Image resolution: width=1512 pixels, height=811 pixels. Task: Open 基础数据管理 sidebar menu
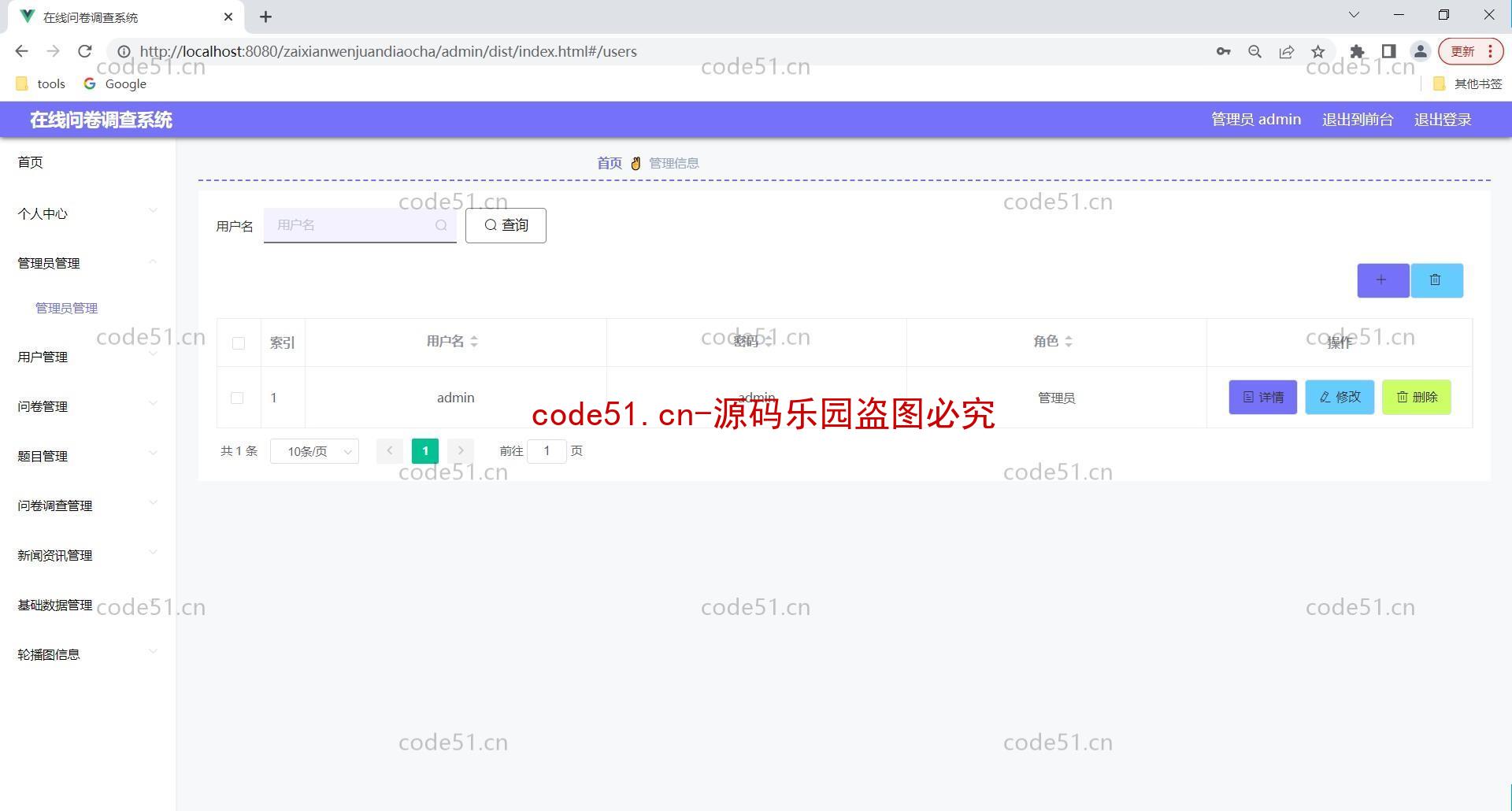point(87,605)
